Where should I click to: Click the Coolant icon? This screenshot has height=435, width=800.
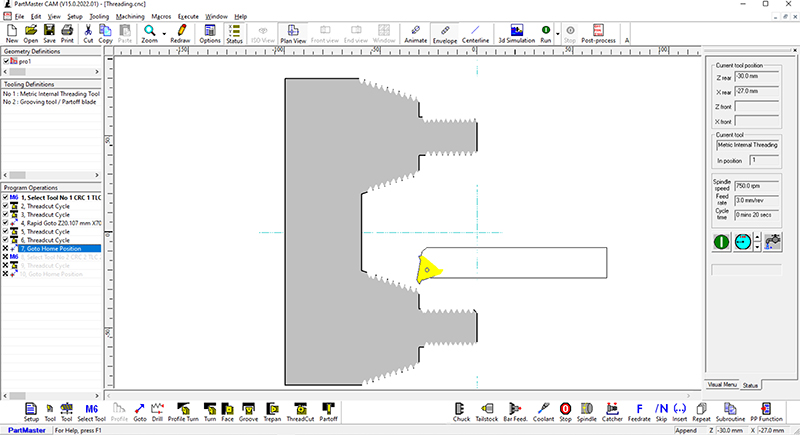[541, 411]
